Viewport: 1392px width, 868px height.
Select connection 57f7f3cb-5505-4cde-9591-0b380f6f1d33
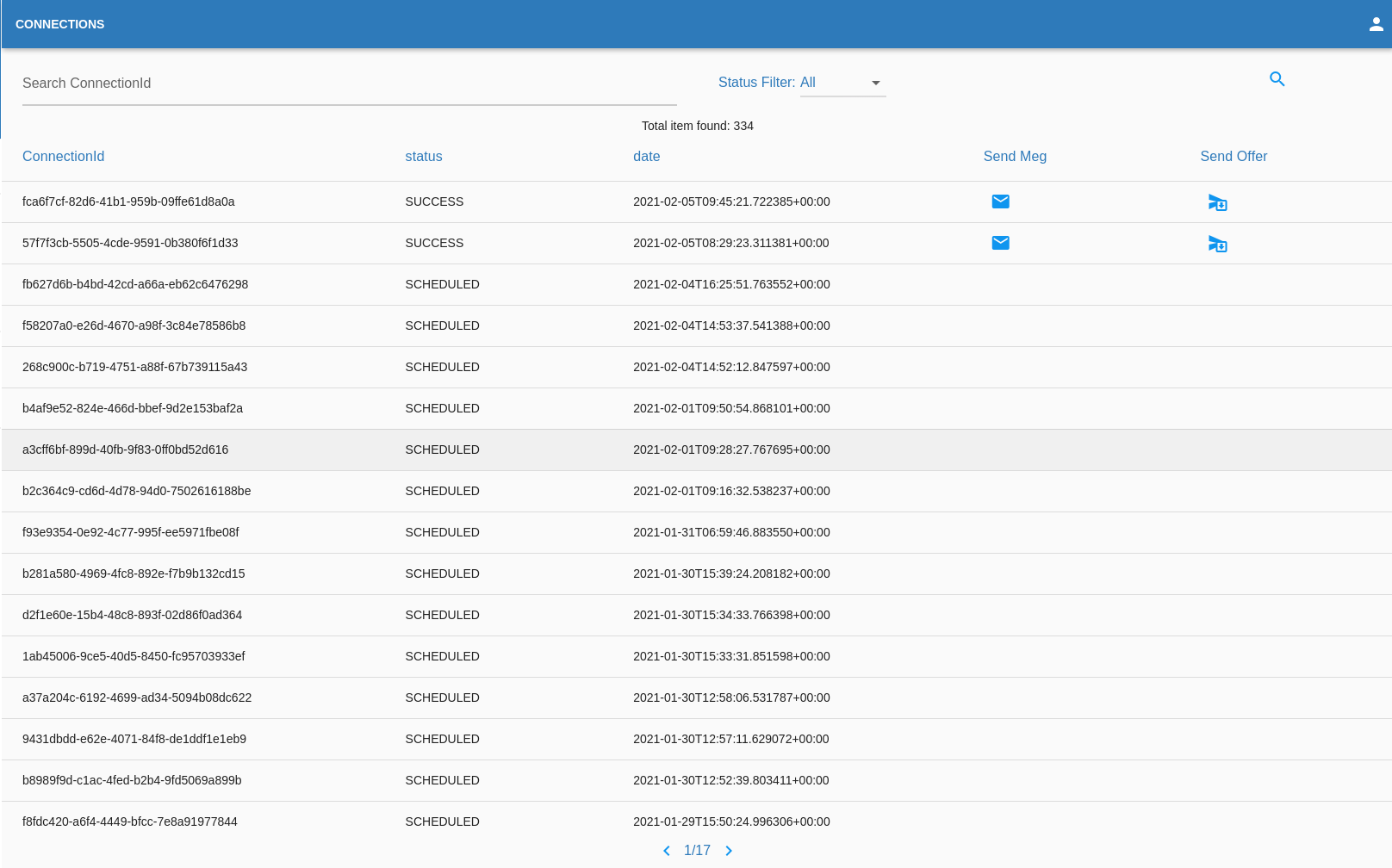pos(130,243)
